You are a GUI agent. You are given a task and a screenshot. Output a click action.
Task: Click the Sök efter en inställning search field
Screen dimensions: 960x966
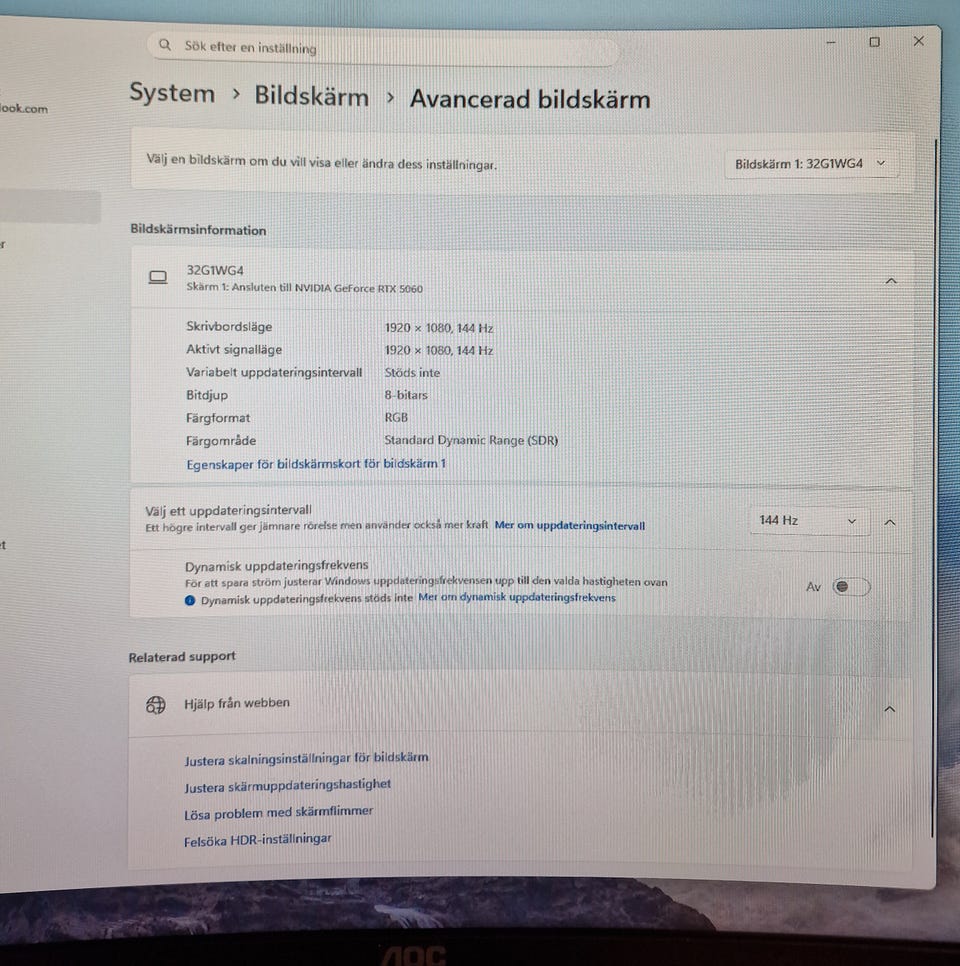(382, 47)
